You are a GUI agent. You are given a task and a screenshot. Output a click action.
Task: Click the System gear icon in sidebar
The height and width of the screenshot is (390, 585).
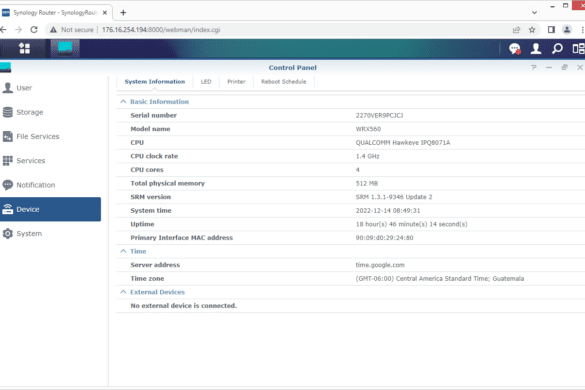[7, 234]
